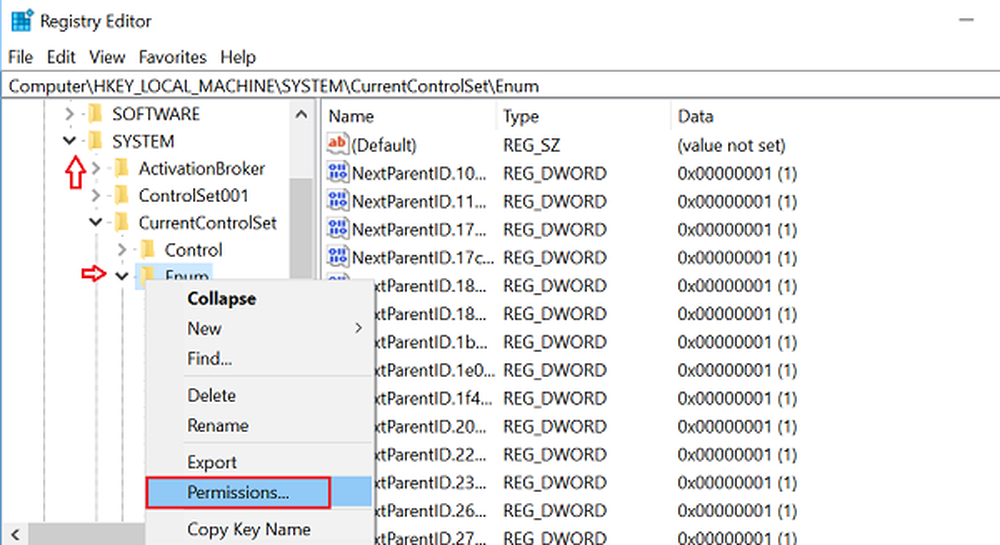Expand the Control key chevron
1000x545 pixels.
point(122,249)
